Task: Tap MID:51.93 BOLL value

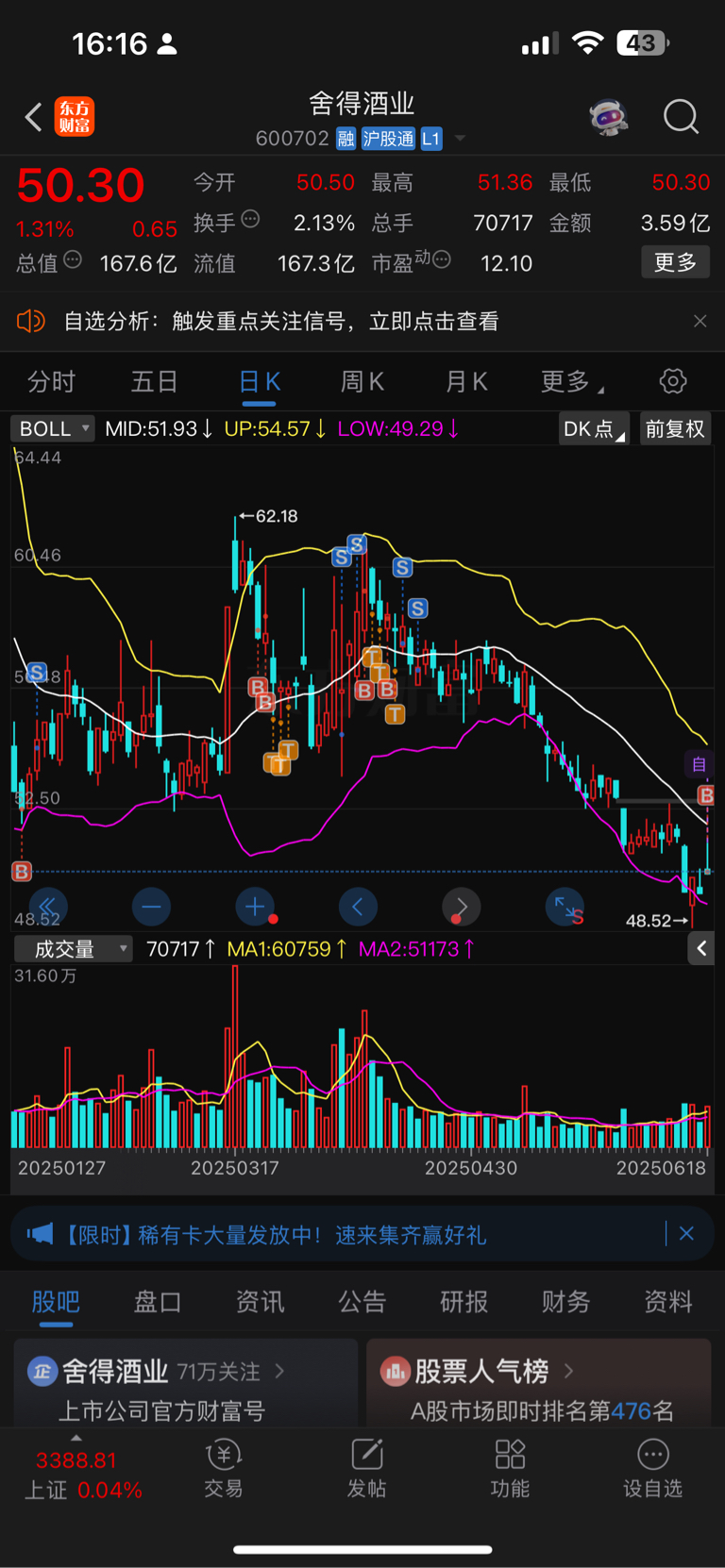Action: point(159,428)
